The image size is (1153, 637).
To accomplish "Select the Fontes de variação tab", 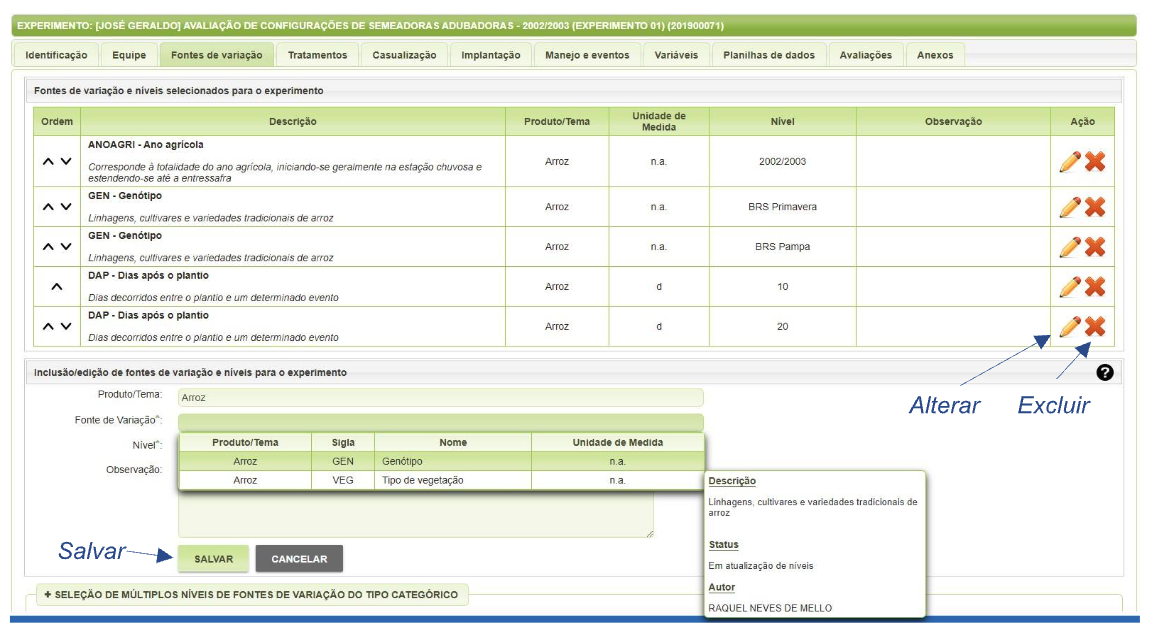I will point(216,55).
